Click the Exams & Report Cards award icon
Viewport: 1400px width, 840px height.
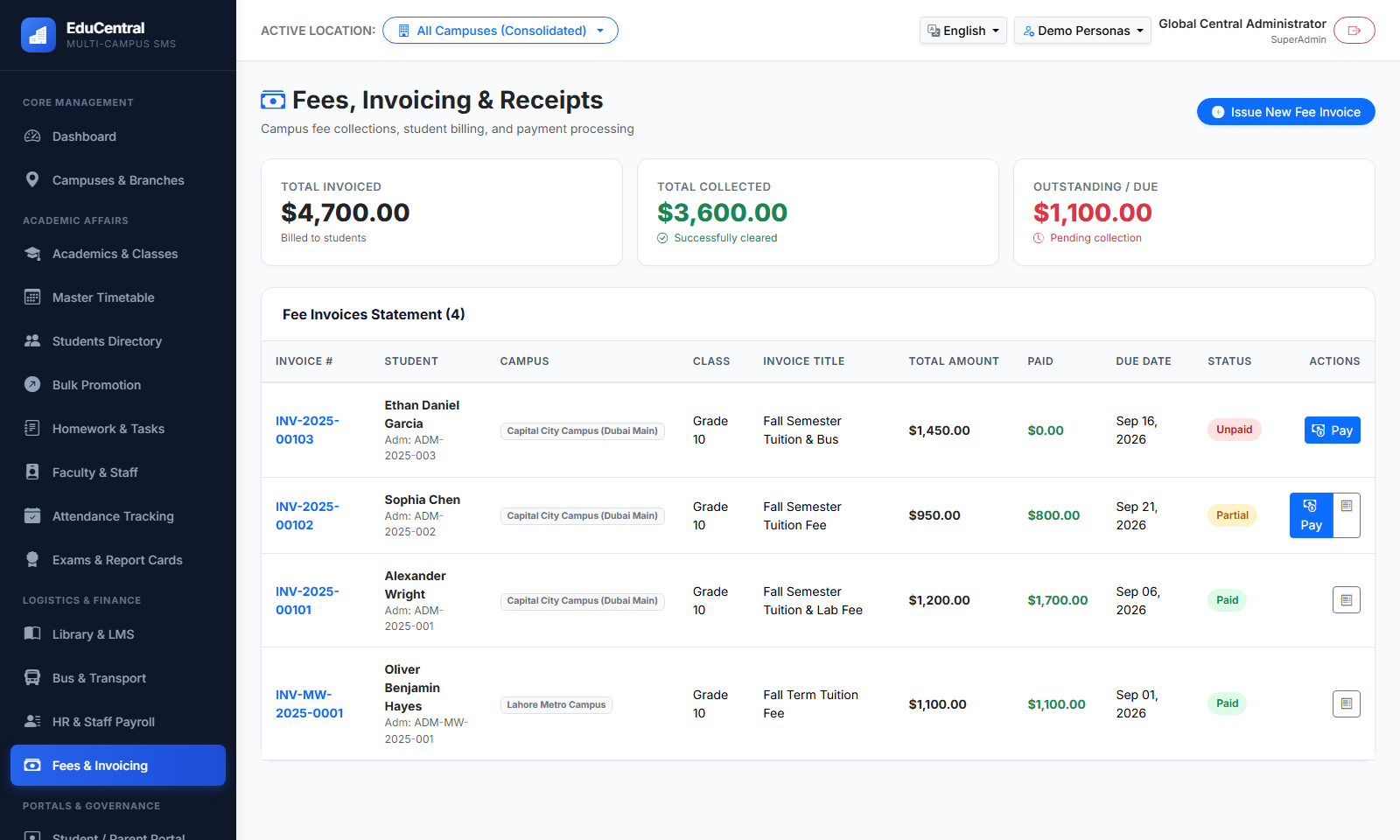[x=32, y=560]
